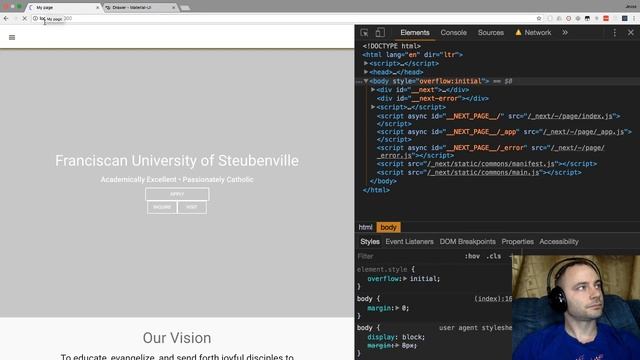640x360 pixels.
Task: Switch to the Network tab
Action: pos(533,33)
